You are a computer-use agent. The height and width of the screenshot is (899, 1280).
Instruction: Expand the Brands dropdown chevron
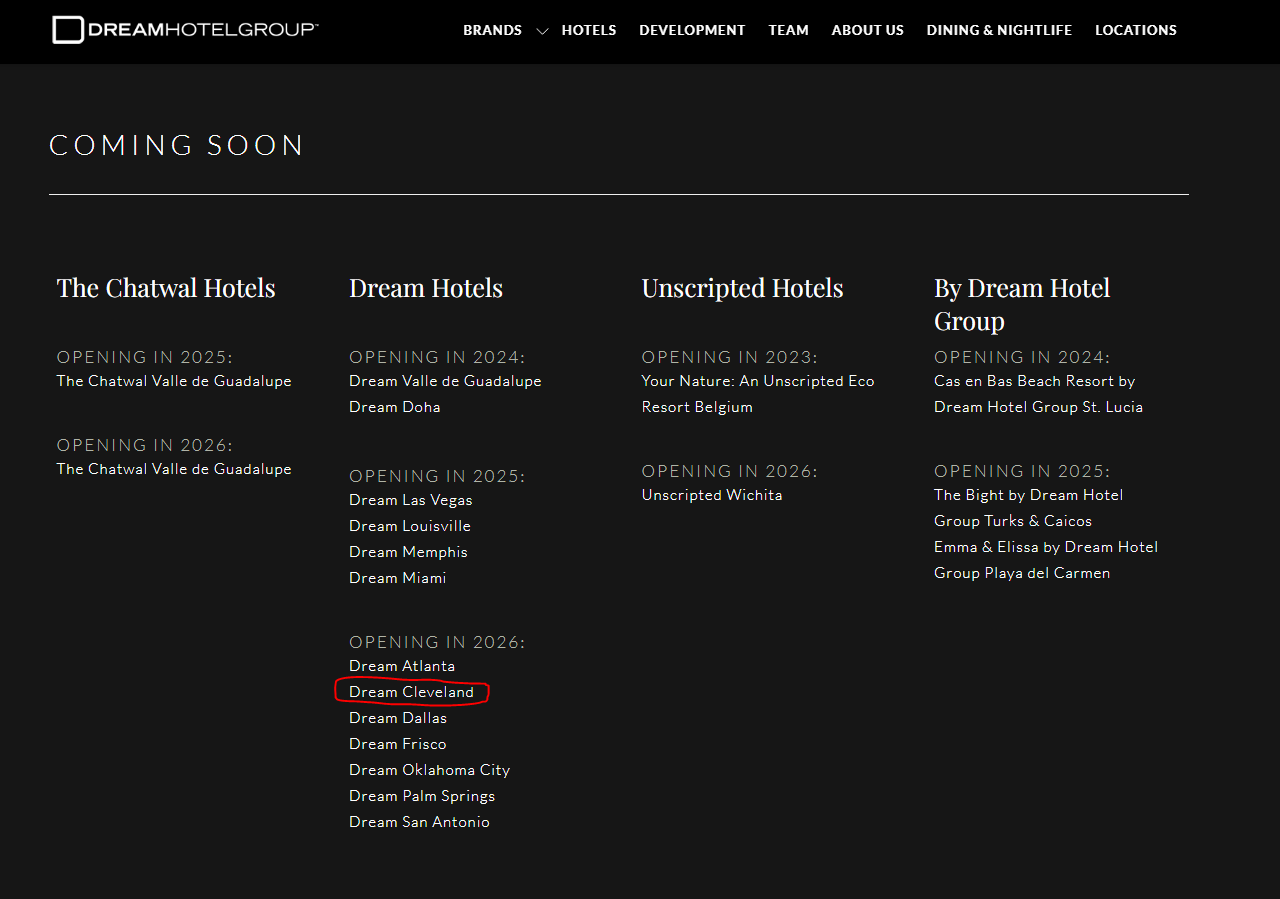[x=542, y=31]
